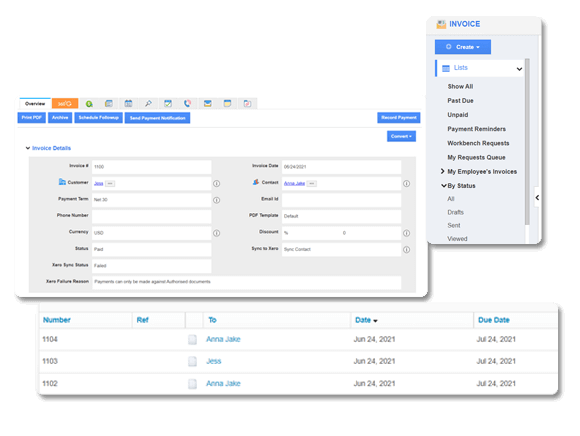Expand My Employee's Invoices
The image size is (580, 436).
[x=442, y=171]
